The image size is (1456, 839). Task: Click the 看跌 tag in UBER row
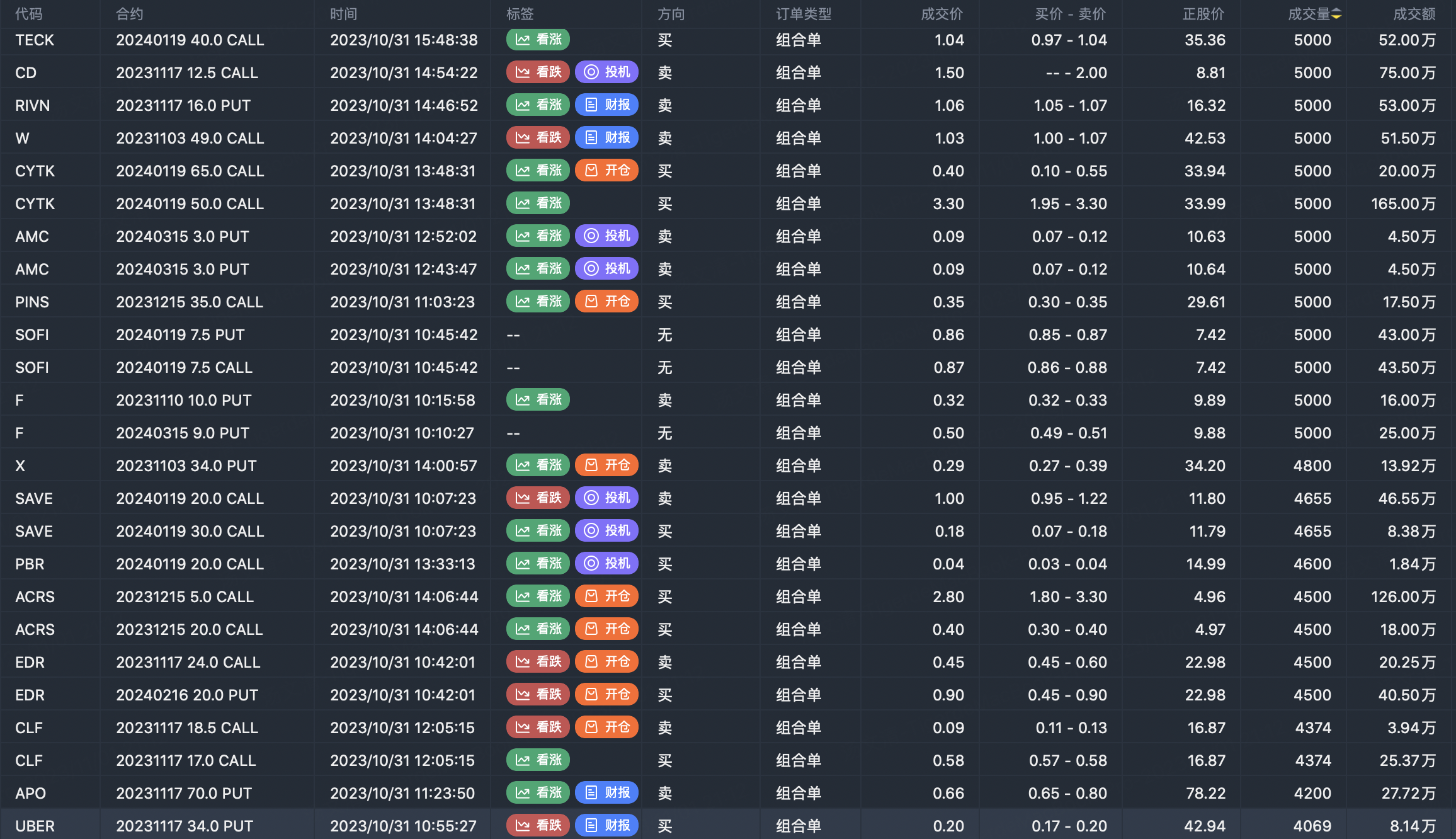pos(538,826)
